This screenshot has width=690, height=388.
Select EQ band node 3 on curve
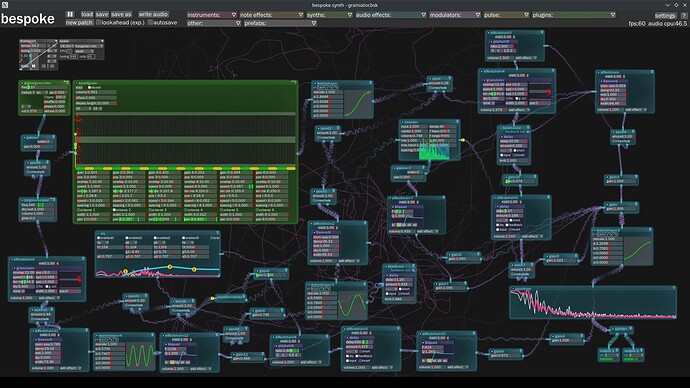pos(194,269)
